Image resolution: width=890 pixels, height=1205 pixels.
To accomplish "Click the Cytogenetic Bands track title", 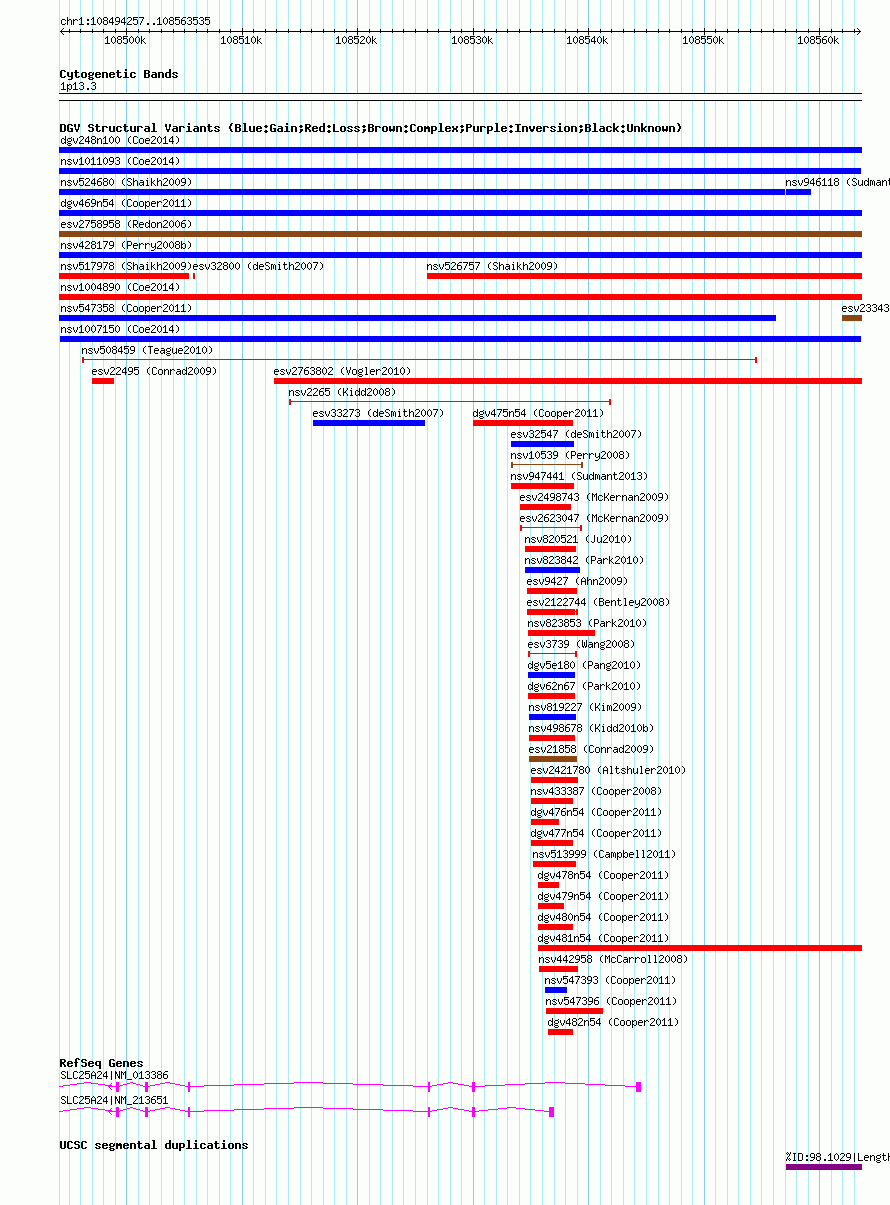I will tap(119, 74).
